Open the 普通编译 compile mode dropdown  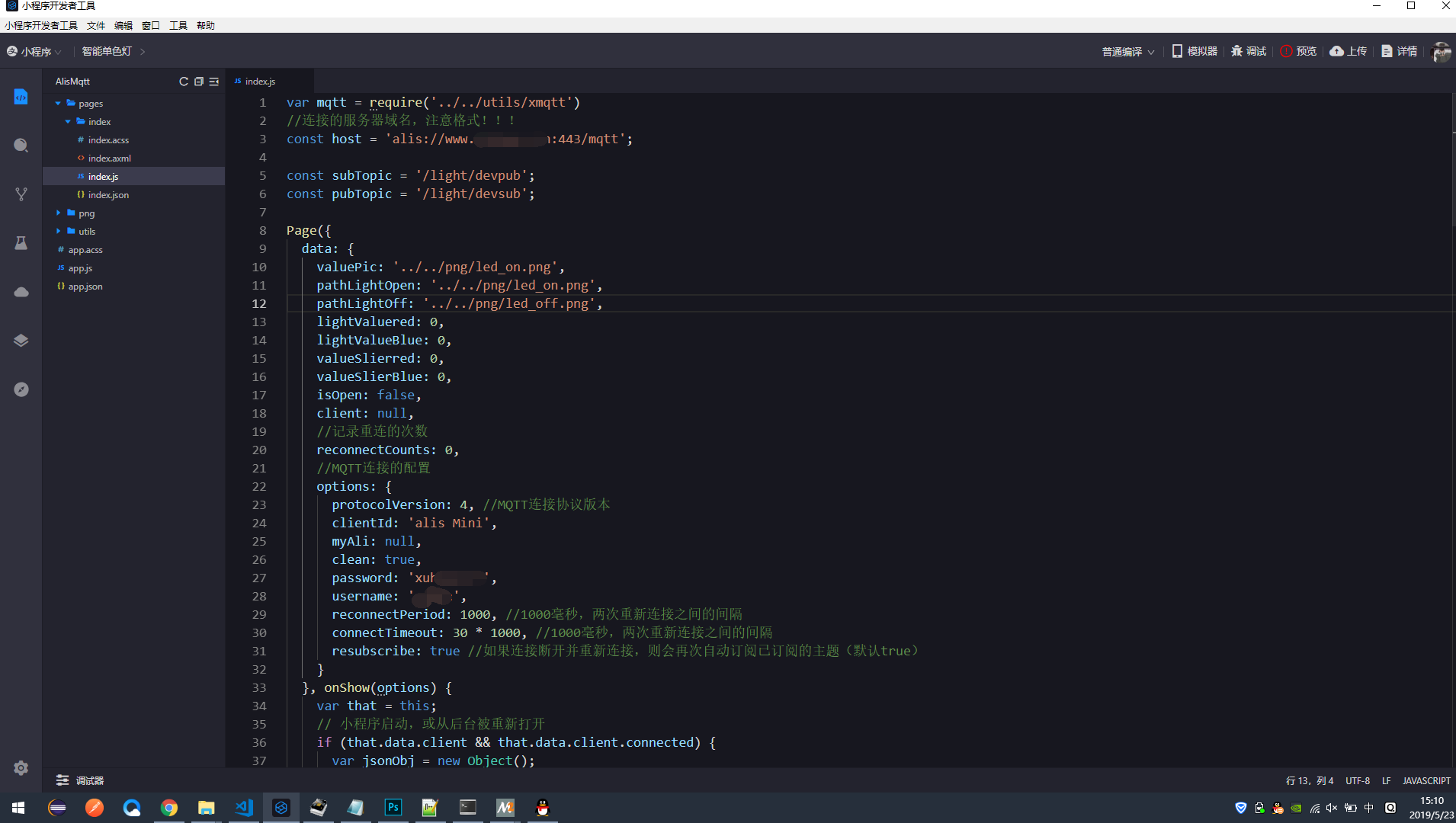1128,52
